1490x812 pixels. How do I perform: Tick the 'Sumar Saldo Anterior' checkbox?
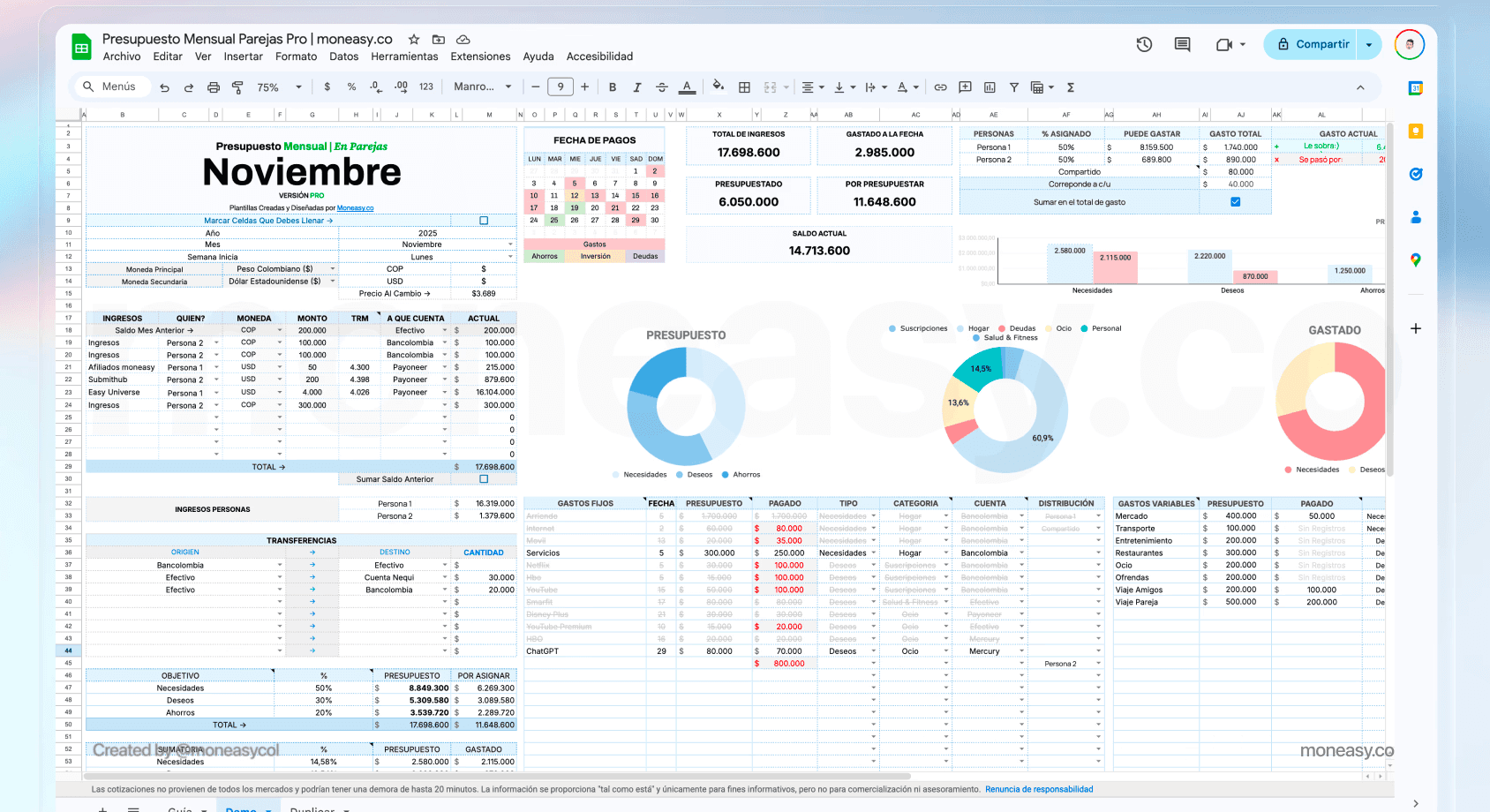[x=484, y=479]
